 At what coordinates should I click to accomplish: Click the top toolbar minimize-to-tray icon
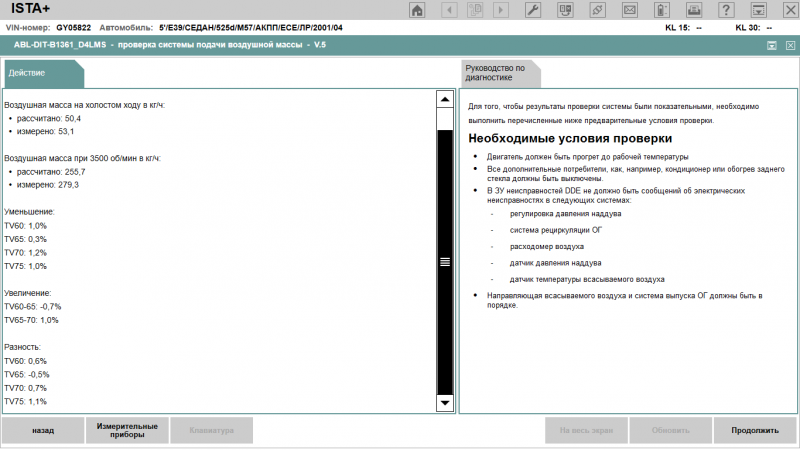click(x=759, y=10)
